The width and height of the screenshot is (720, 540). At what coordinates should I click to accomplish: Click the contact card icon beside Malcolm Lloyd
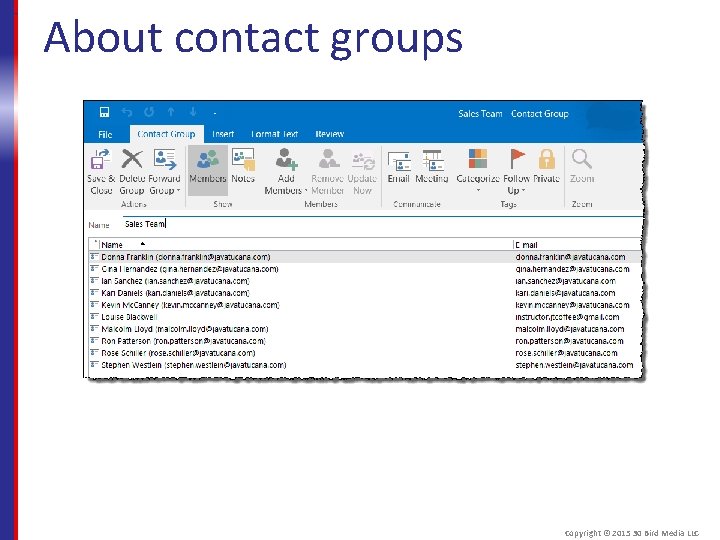[x=94, y=328]
